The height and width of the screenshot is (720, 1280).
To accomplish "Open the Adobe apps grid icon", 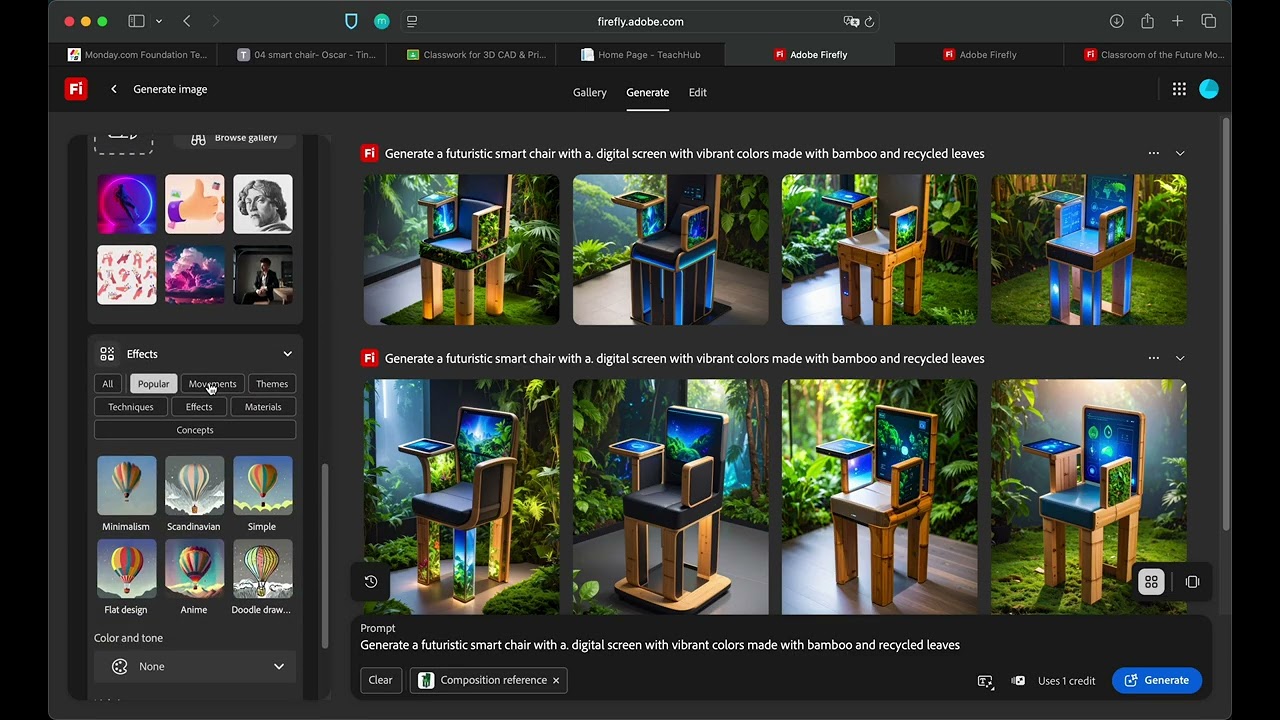I will point(1179,89).
